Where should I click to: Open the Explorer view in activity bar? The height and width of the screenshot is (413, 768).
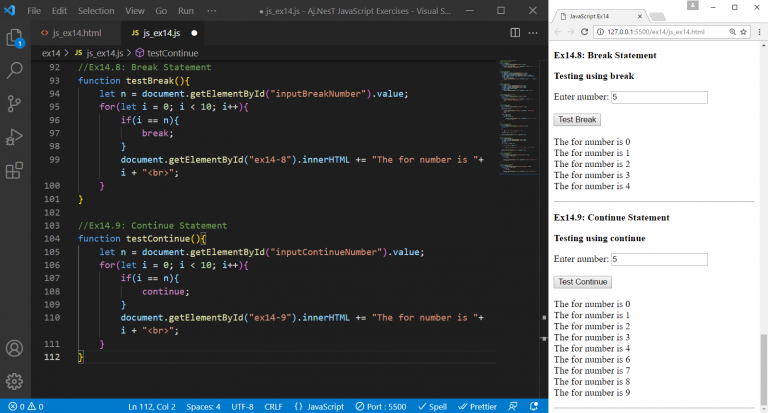click(x=15, y=39)
